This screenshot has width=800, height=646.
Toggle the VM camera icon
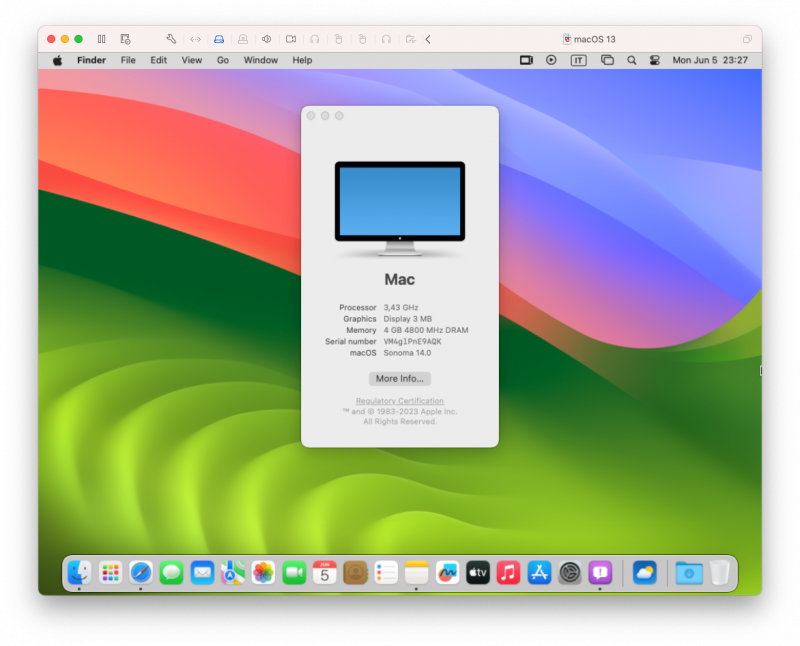tap(291, 39)
